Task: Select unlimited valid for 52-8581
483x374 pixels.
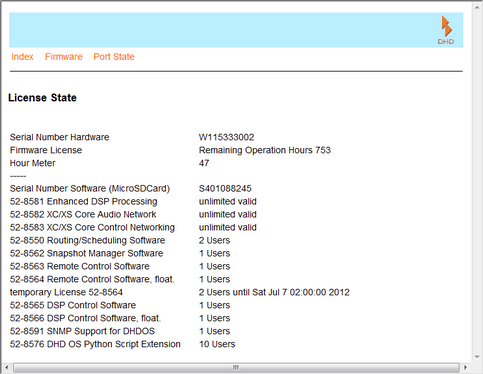Action: 228,202
